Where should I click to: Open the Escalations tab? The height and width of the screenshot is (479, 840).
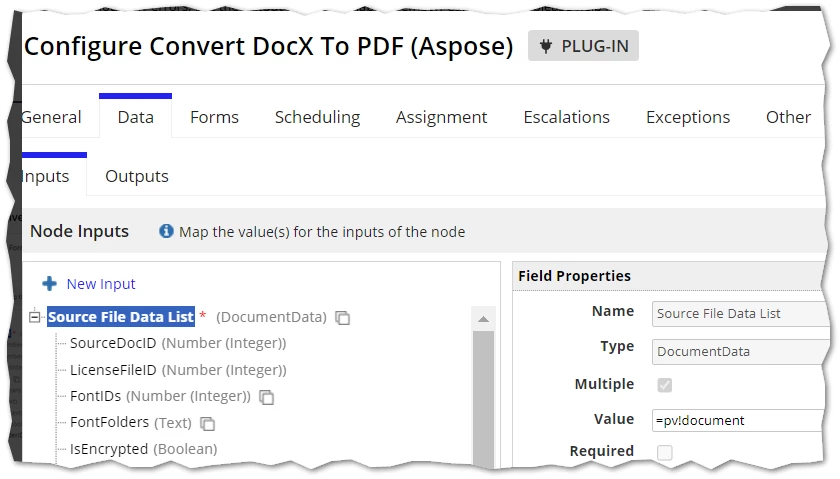566,117
